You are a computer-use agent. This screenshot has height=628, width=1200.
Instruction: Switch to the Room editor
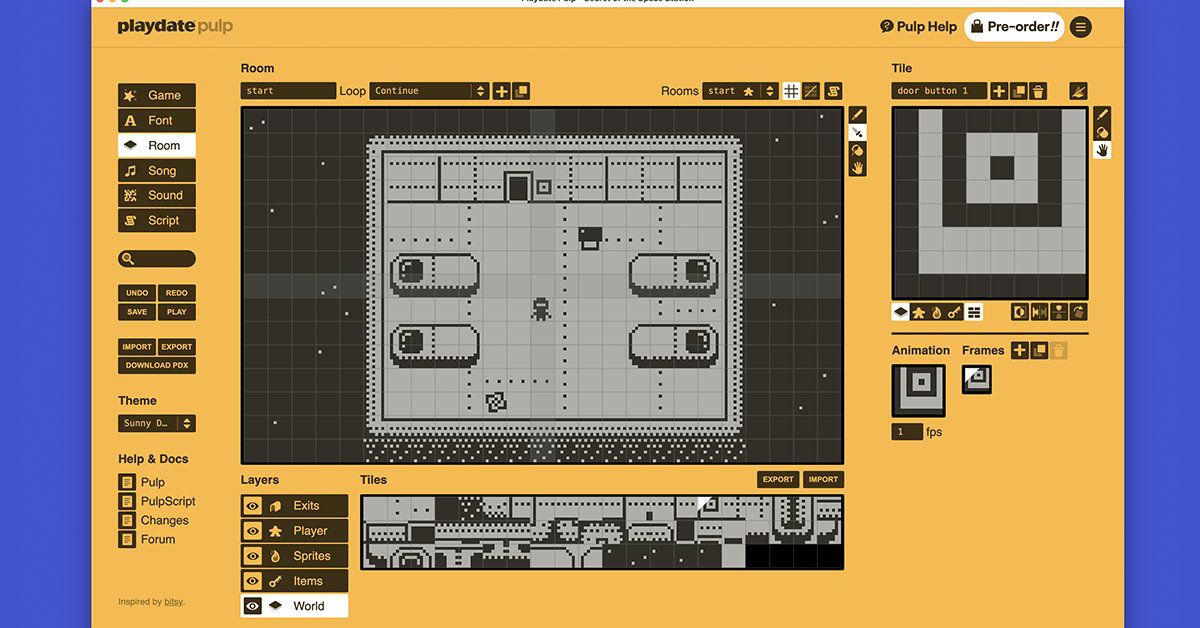pos(157,145)
